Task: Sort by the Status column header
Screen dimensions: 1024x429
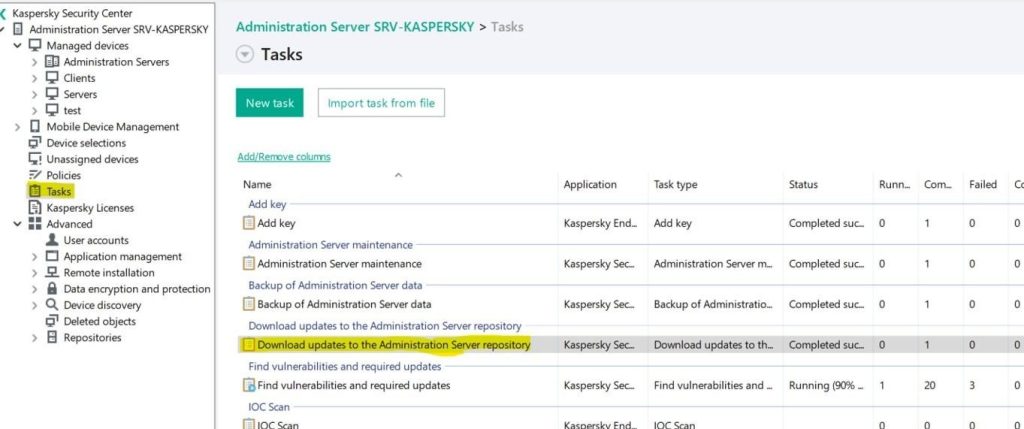Action: [803, 185]
